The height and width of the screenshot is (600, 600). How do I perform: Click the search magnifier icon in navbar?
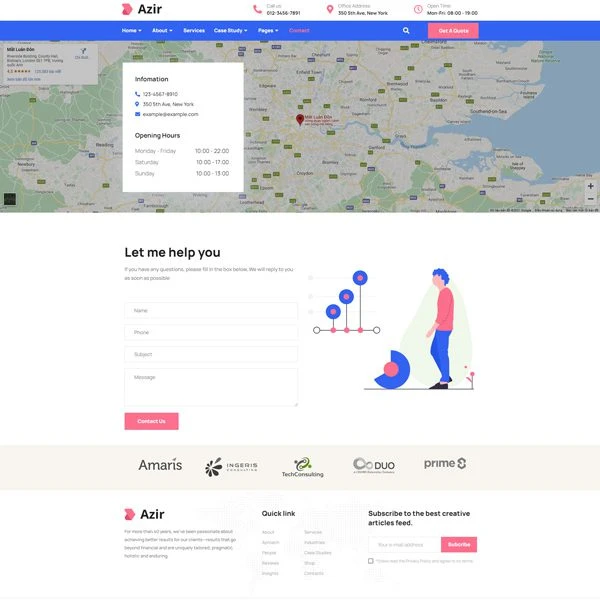(406, 31)
